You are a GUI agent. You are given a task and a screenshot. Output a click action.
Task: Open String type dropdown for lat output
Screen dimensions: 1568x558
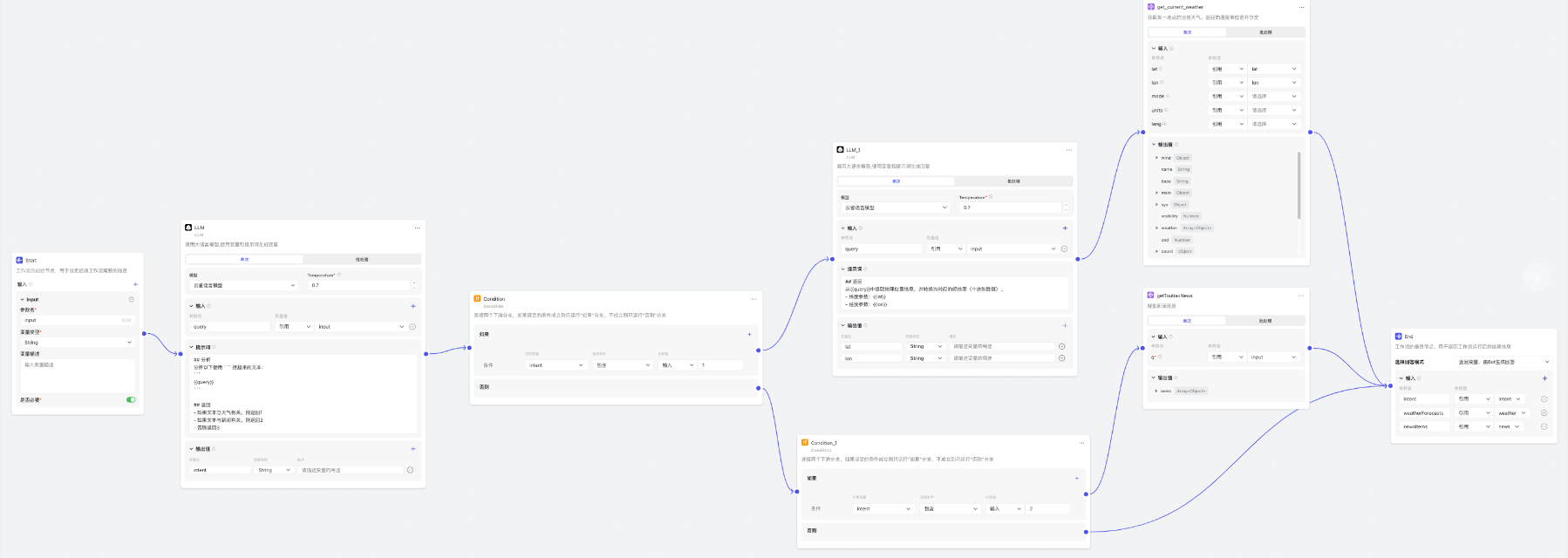click(x=925, y=346)
